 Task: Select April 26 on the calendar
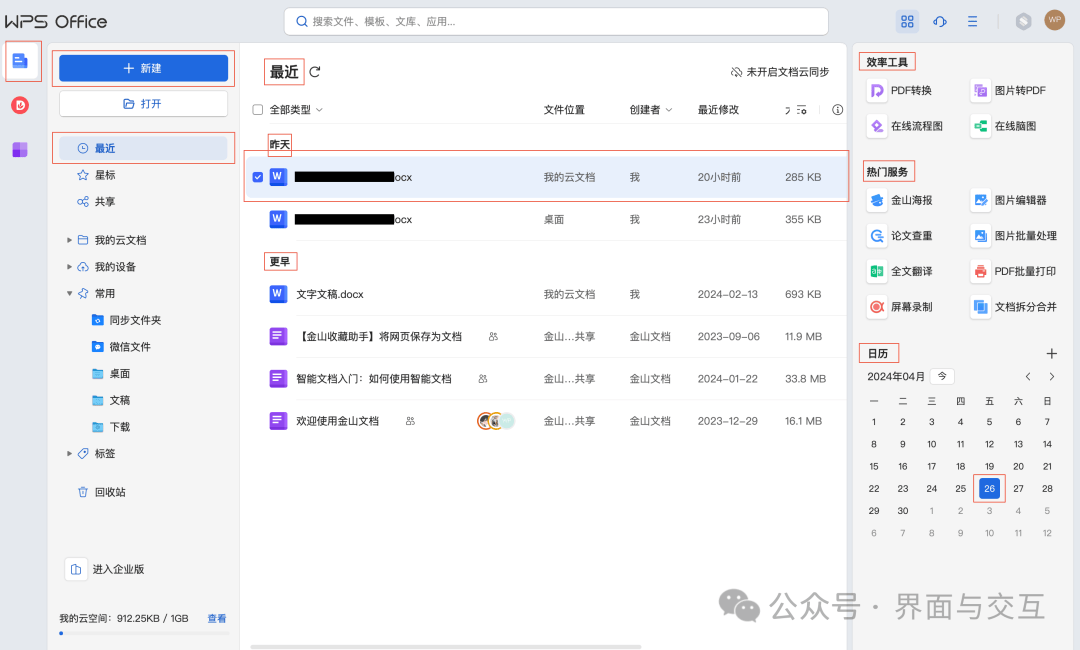989,488
